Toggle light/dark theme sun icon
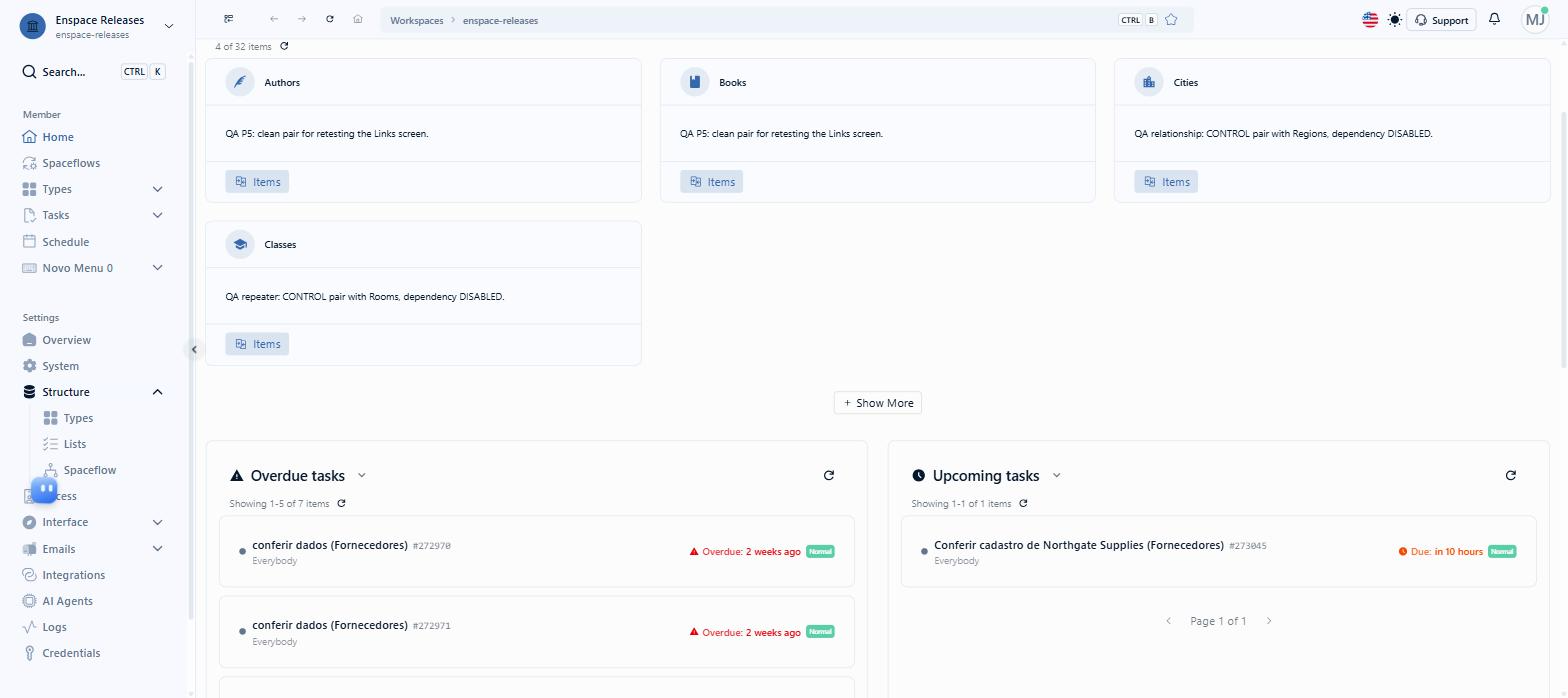Viewport: 1568px width, 698px height. pyautogui.click(x=1395, y=19)
